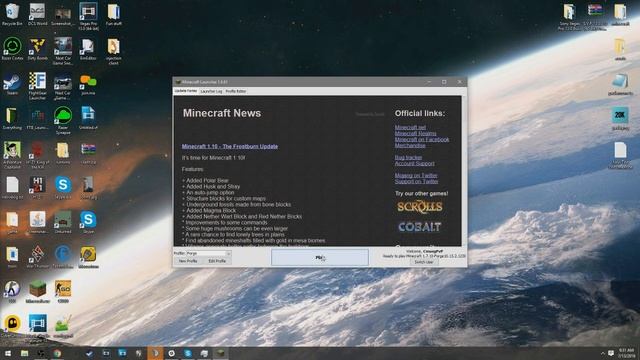
Task: Open the Mojang on Twitter link
Action: [416, 176]
